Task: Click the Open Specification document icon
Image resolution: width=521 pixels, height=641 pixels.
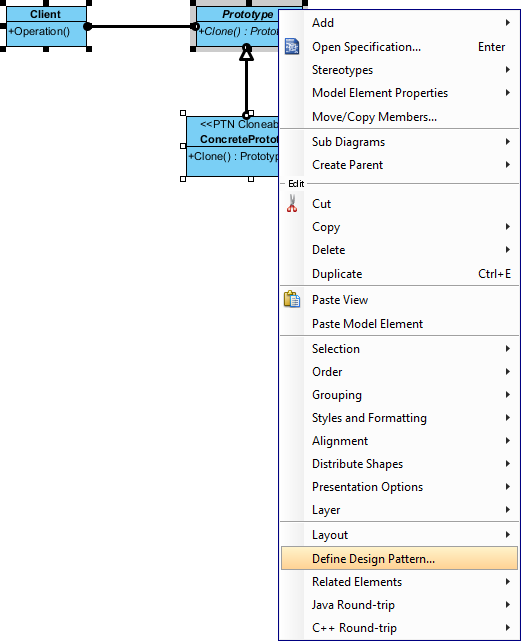Action: [292, 47]
